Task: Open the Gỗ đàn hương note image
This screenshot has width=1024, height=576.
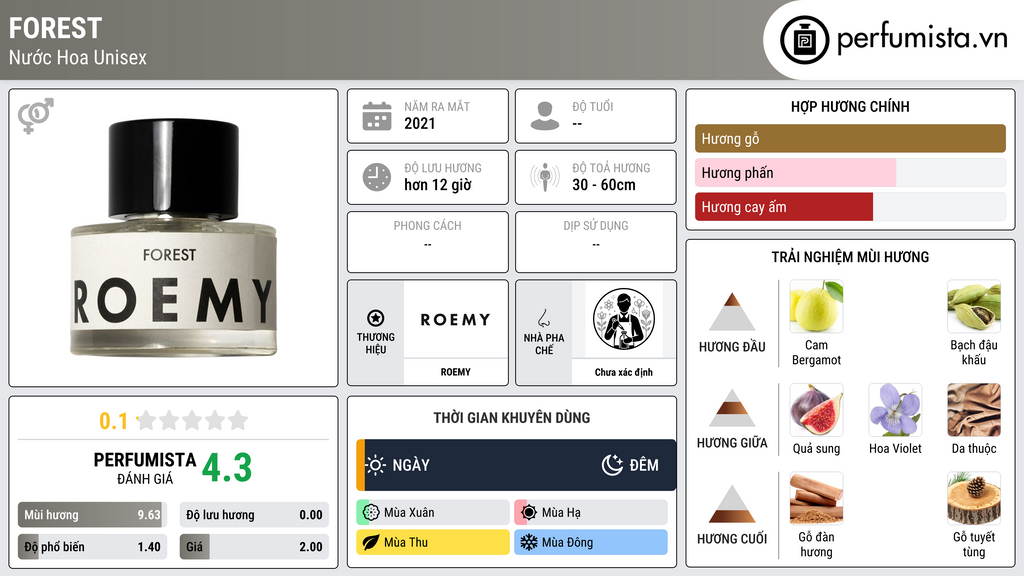Action: [816, 498]
